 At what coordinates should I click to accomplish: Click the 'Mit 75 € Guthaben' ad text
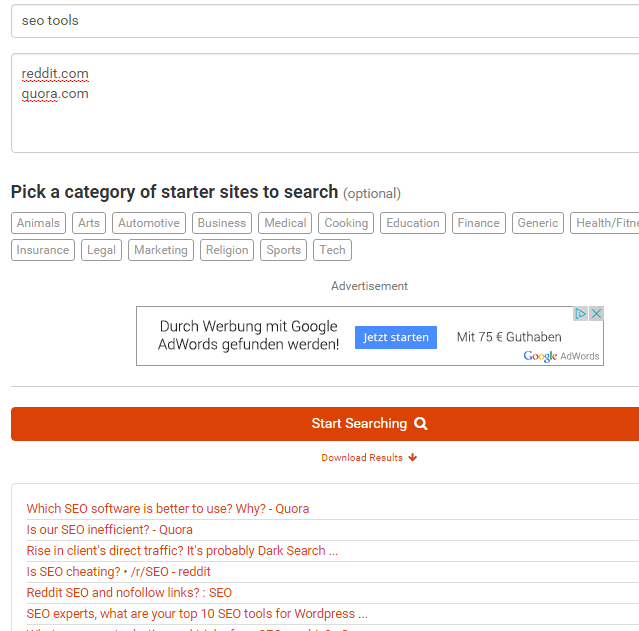(509, 337)
